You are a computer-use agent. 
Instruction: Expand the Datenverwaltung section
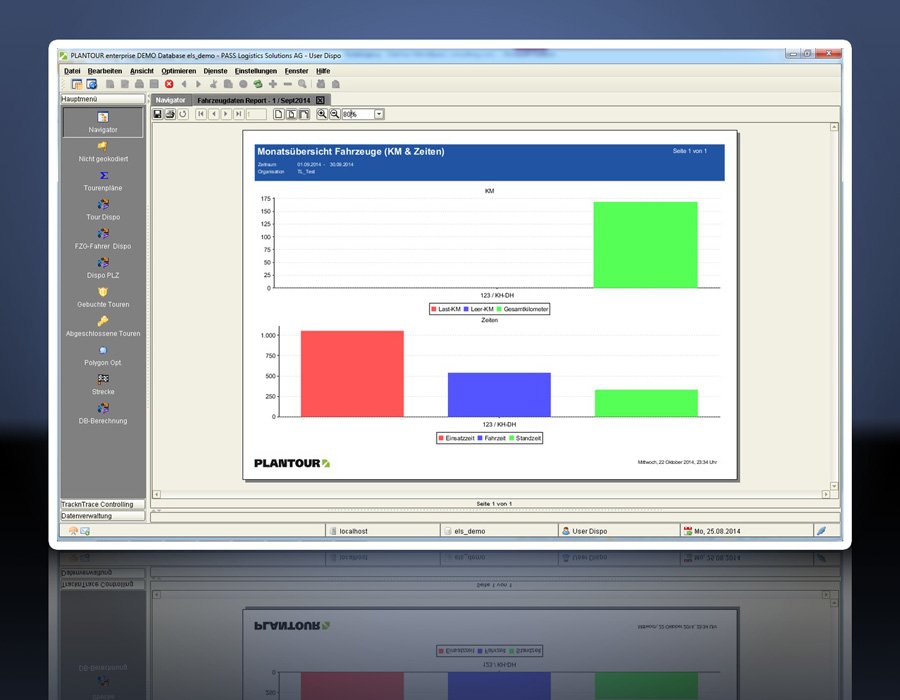(103, 516)
